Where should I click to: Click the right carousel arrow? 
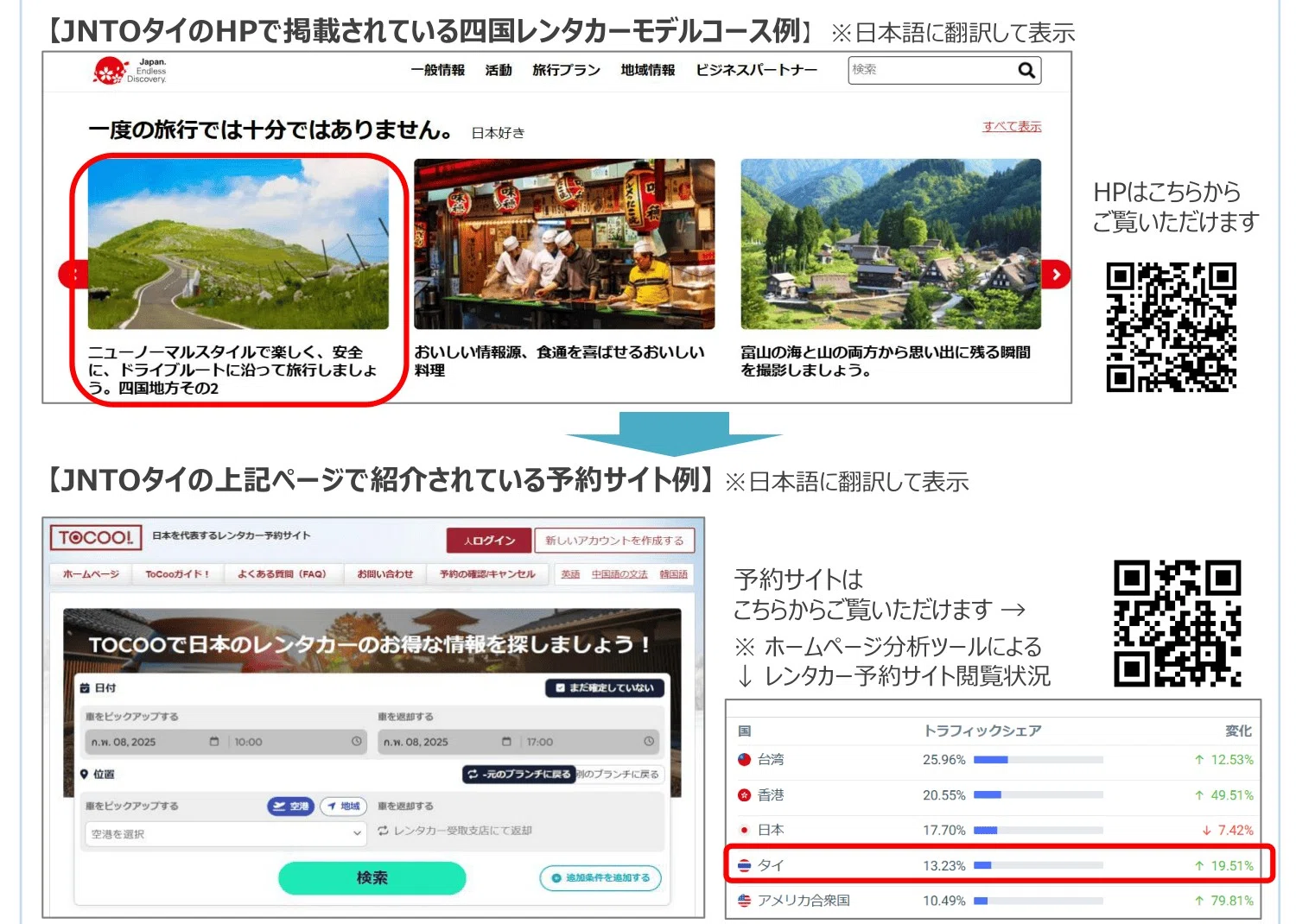[x=1056, y=275]
